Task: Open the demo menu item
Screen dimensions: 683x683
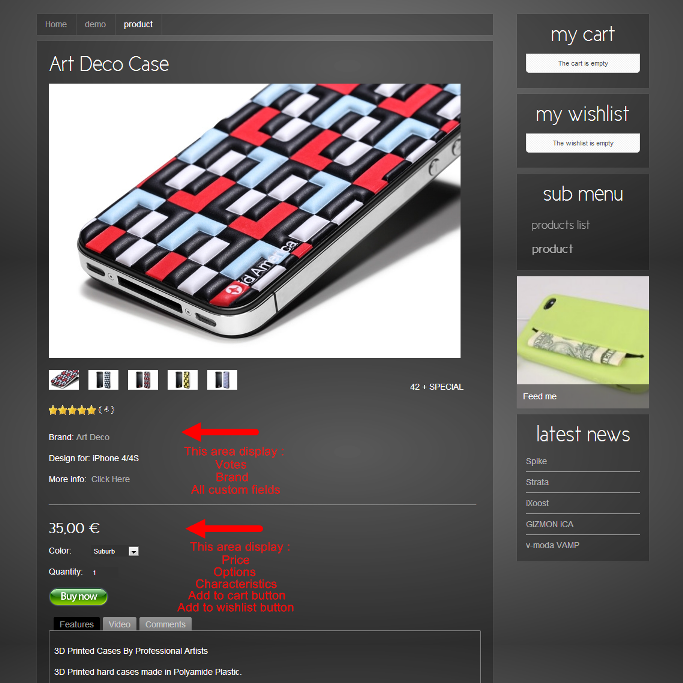Action: [95, 24]
